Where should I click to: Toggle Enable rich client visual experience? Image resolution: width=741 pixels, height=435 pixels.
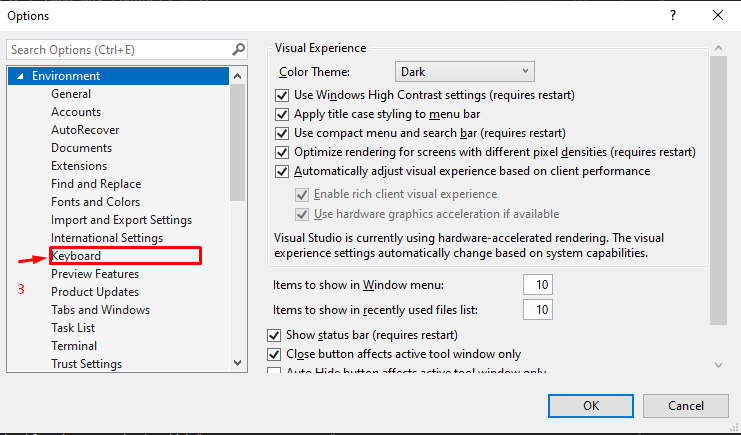point(302,194)
